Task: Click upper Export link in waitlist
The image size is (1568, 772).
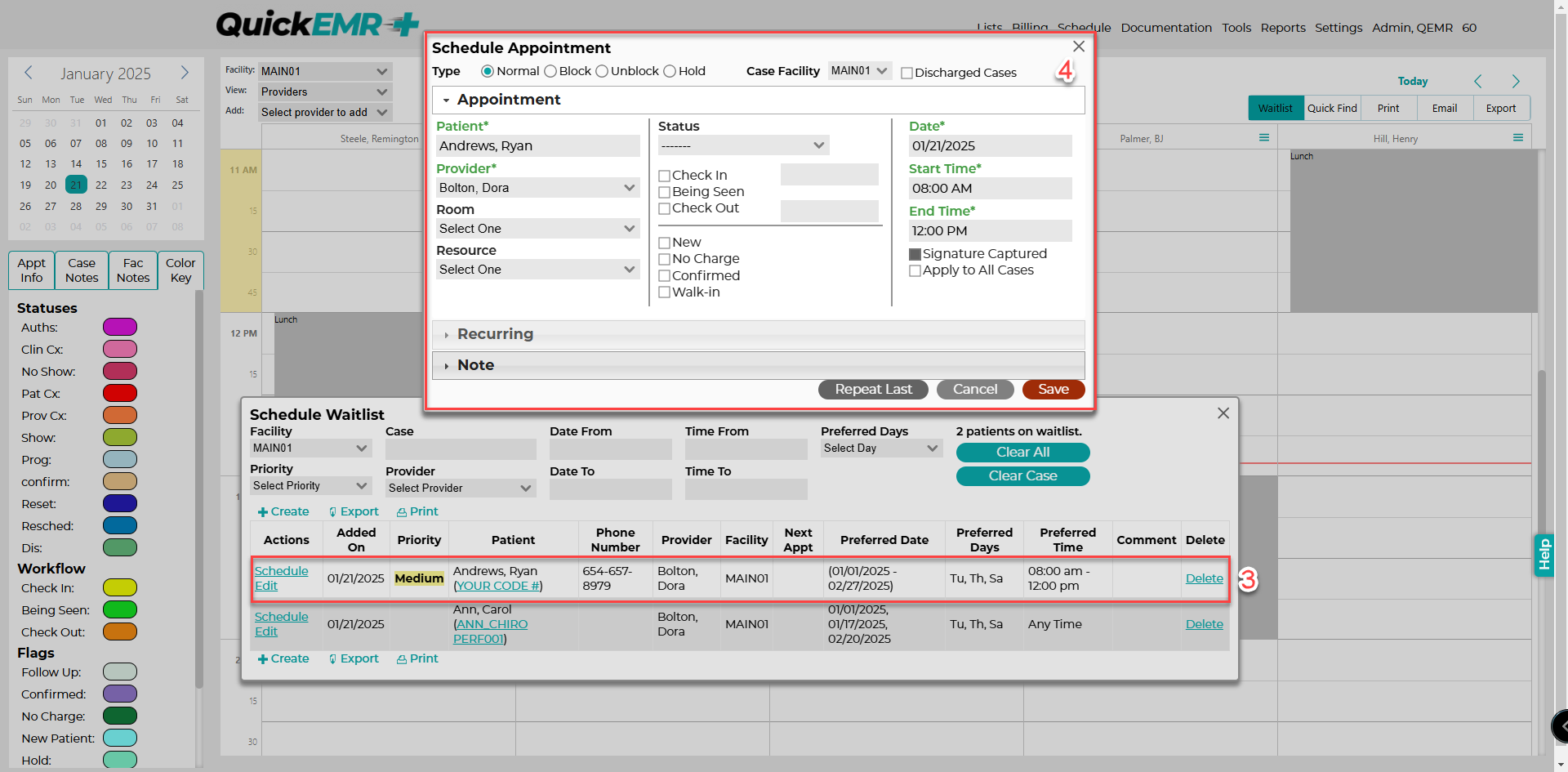Action: (354, 511)
